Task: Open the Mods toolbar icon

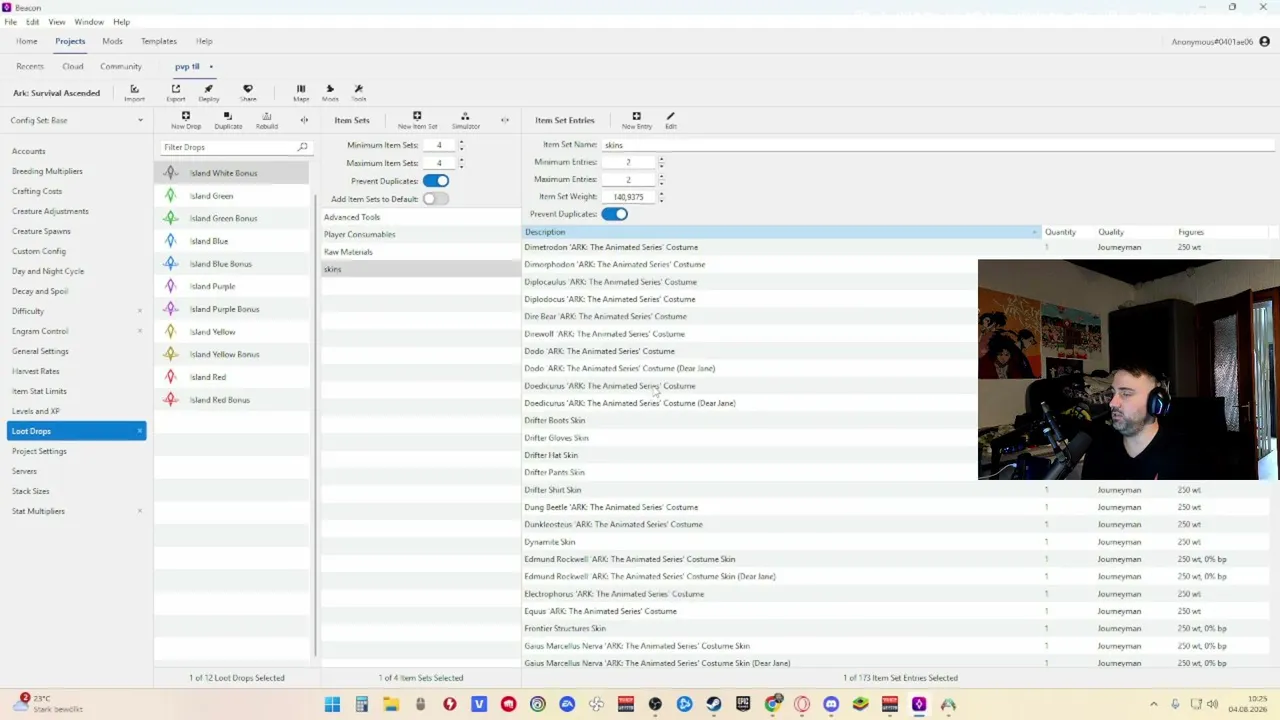Action: coord(330,92)
